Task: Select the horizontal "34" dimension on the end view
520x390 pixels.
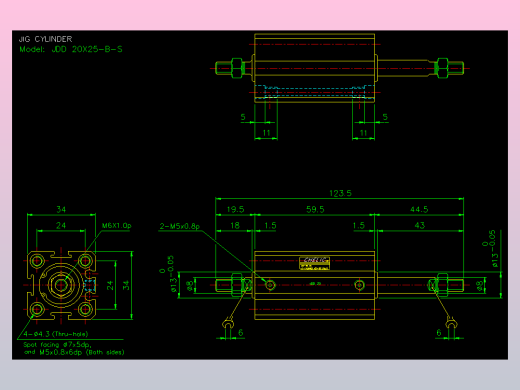Action: tap(61, 209)
